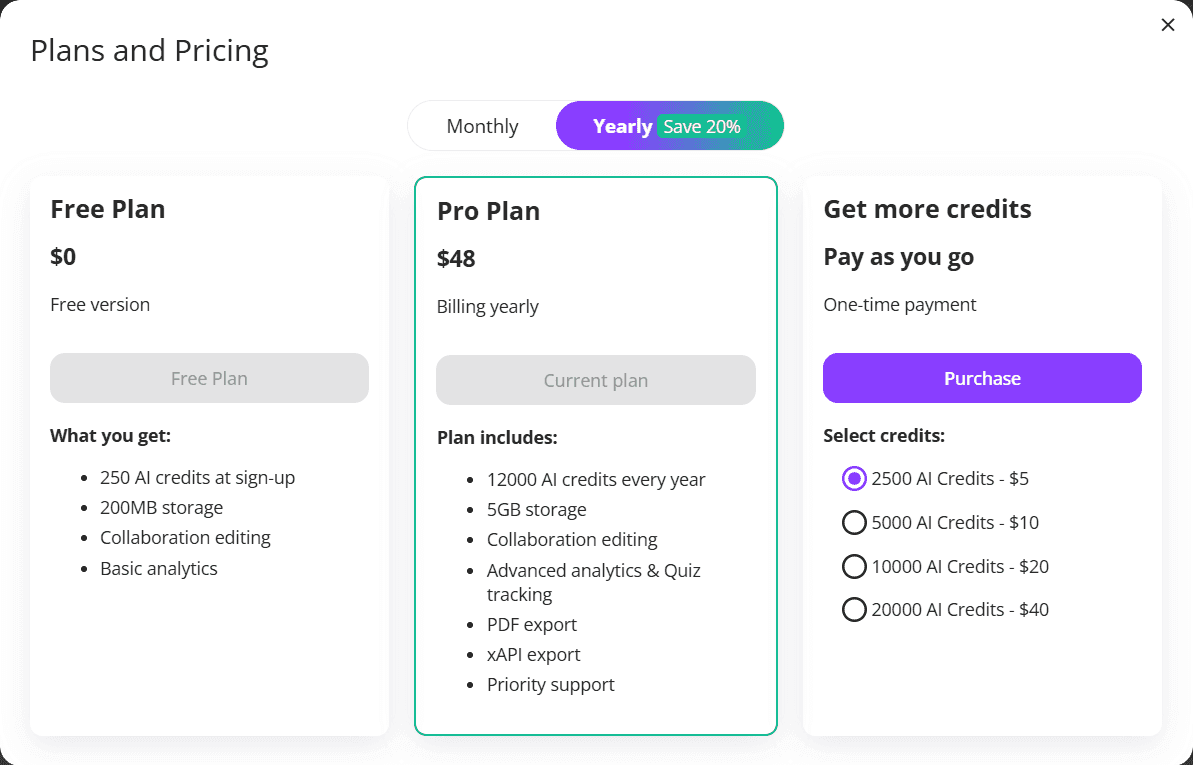Screen dimensions: 1193x765
Task: Click the Save 20% badge
Action: tap(701, 126)
